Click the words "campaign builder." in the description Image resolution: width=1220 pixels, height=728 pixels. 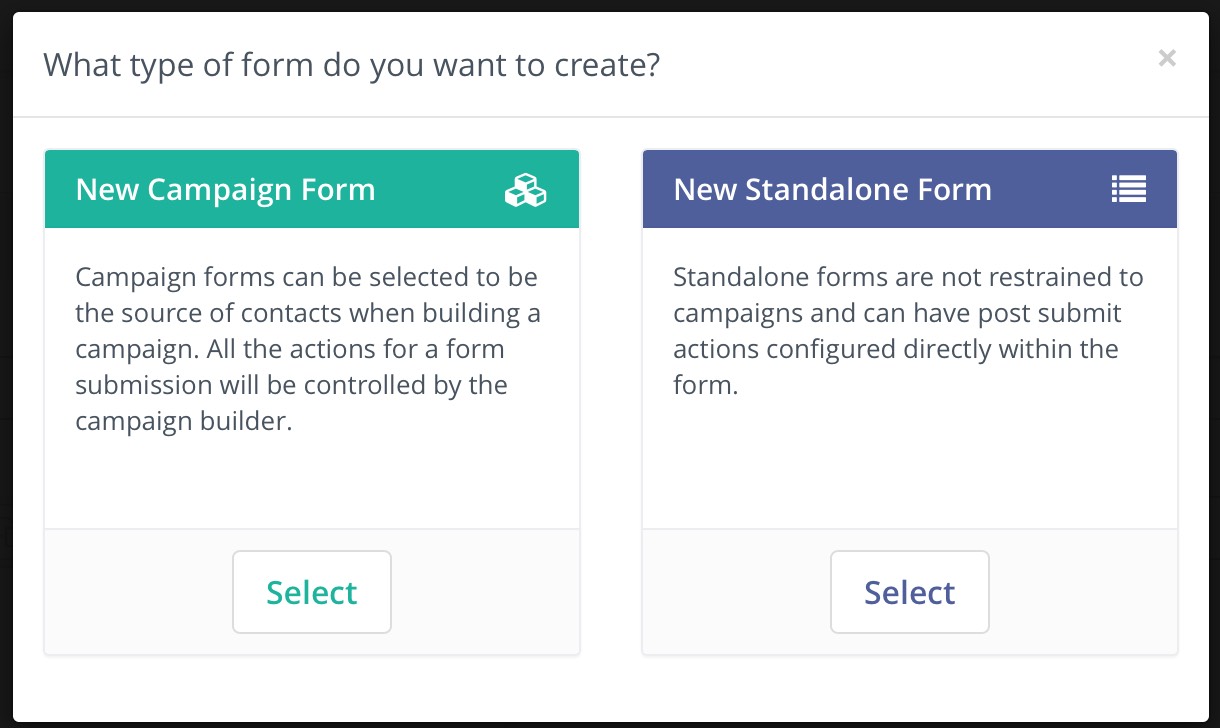click(x=184, y=422)
